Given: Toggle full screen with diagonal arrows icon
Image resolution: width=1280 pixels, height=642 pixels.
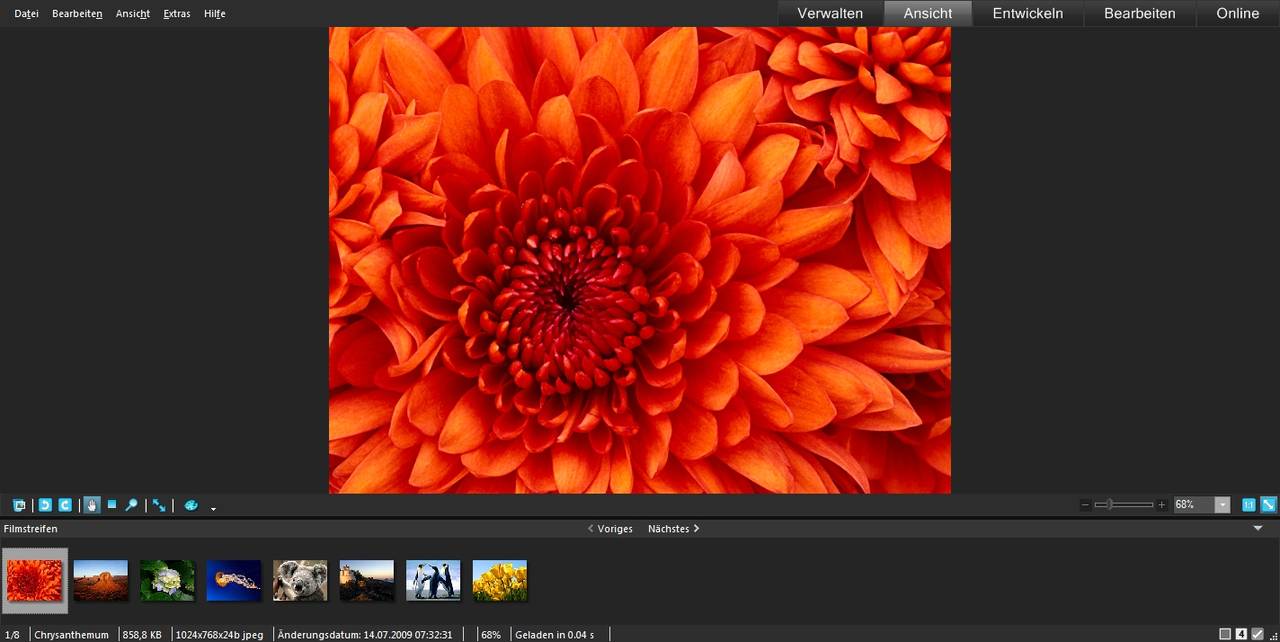Looking at the screenshot, I should point(159,505).
